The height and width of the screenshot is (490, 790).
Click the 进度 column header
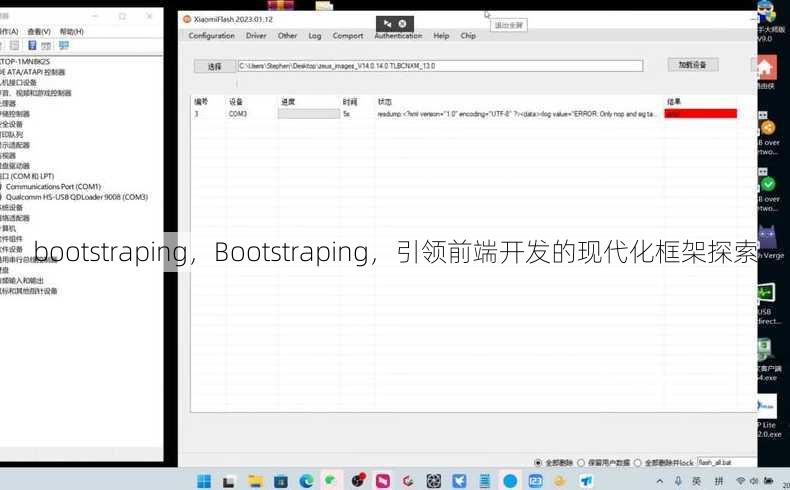click(x=288, y=102)
